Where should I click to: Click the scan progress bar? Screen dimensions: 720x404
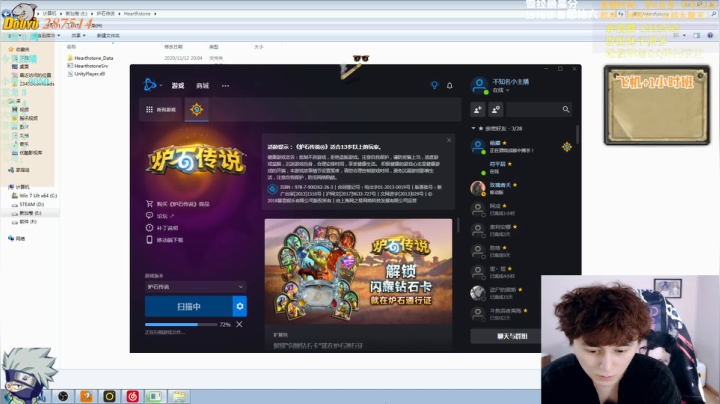[181, 325]
